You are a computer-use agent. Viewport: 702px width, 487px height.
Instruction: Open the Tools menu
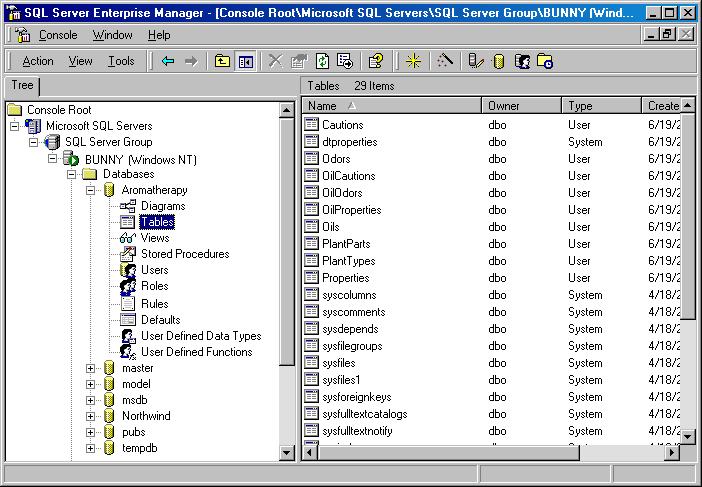[121, 61]
